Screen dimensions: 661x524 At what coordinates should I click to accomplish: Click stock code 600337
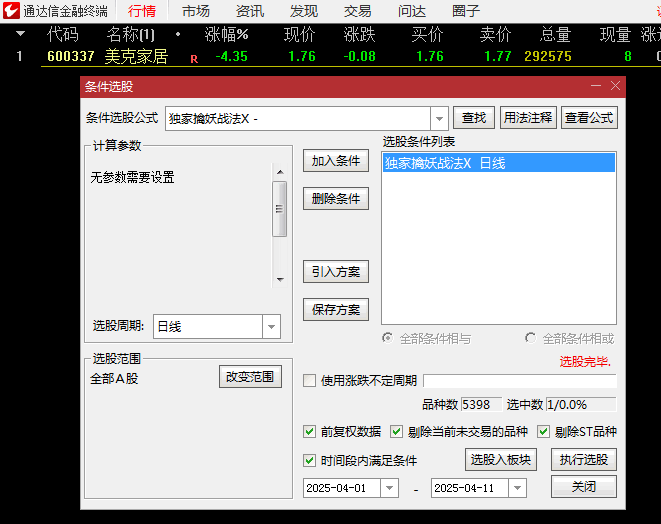click(x=70, y=56)
